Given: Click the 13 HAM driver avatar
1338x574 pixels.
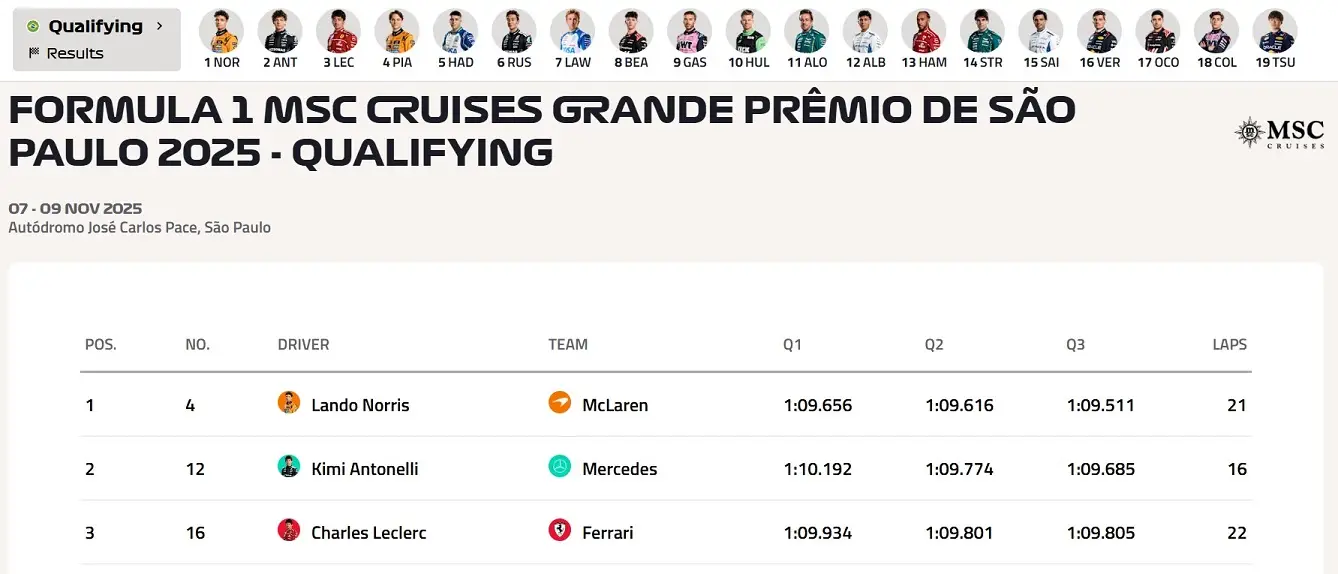Looking at the screenshot, I should 923,31.
